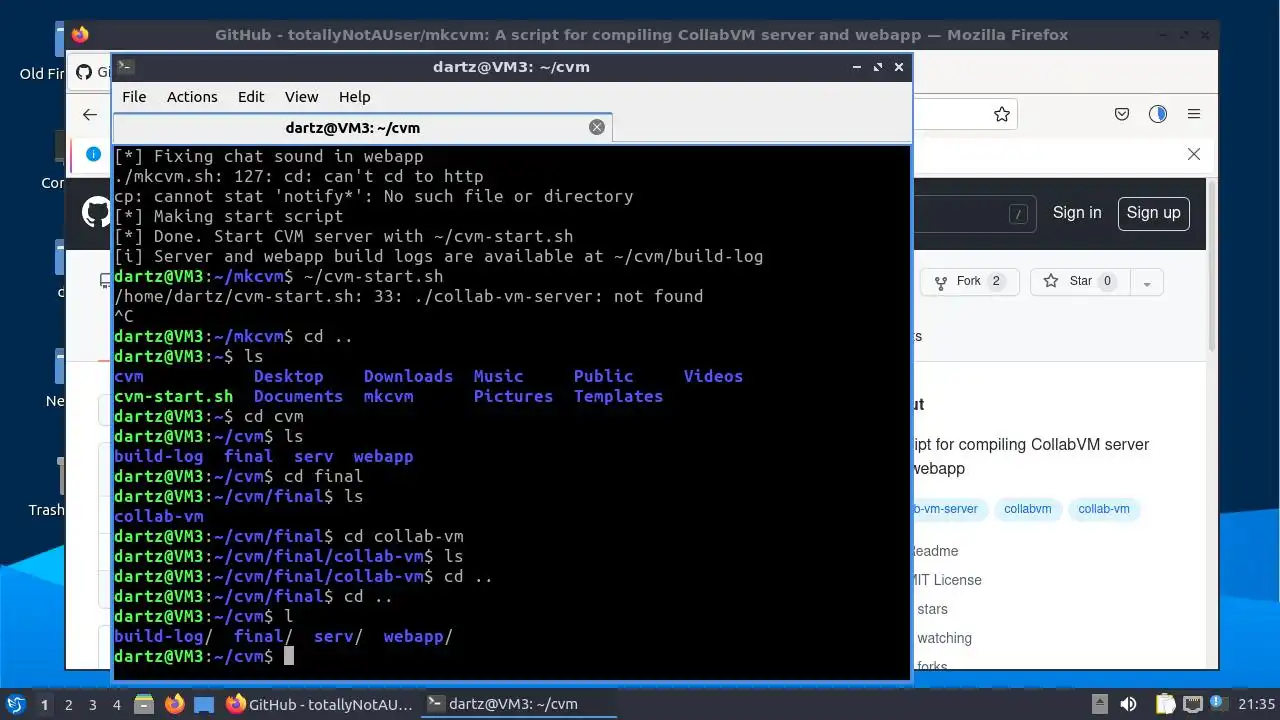Viewport: 1280px width, 720px height.
Task: Click 'build-log/' in the last listing
Action: [x=164, y=636]
